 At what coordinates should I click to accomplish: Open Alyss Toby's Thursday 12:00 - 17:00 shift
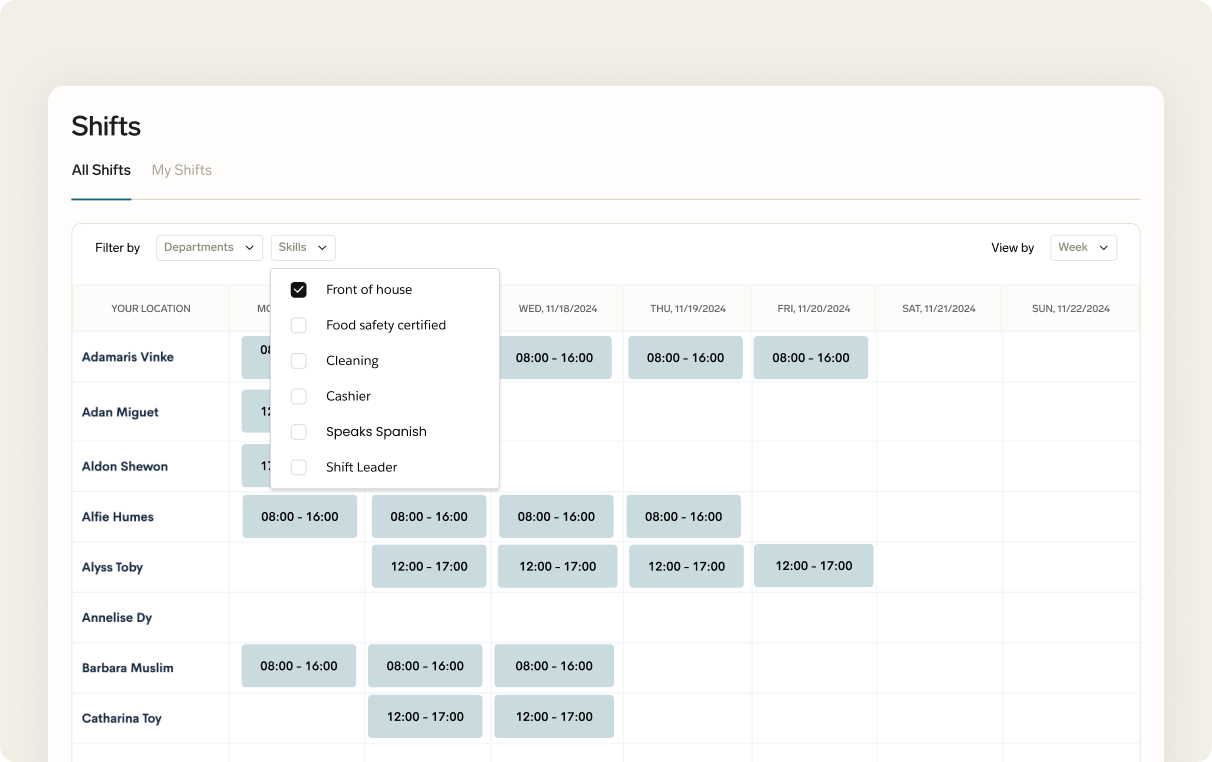[x=687, y=566]
